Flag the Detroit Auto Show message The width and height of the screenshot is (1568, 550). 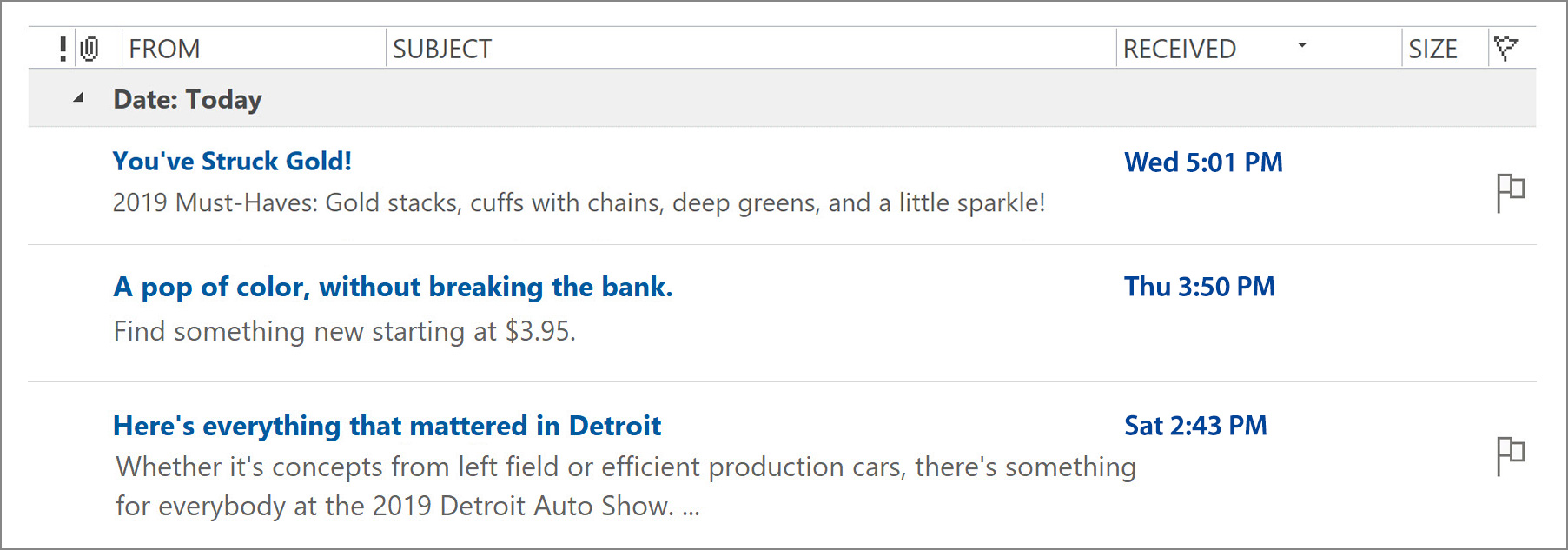[1510, 455]
